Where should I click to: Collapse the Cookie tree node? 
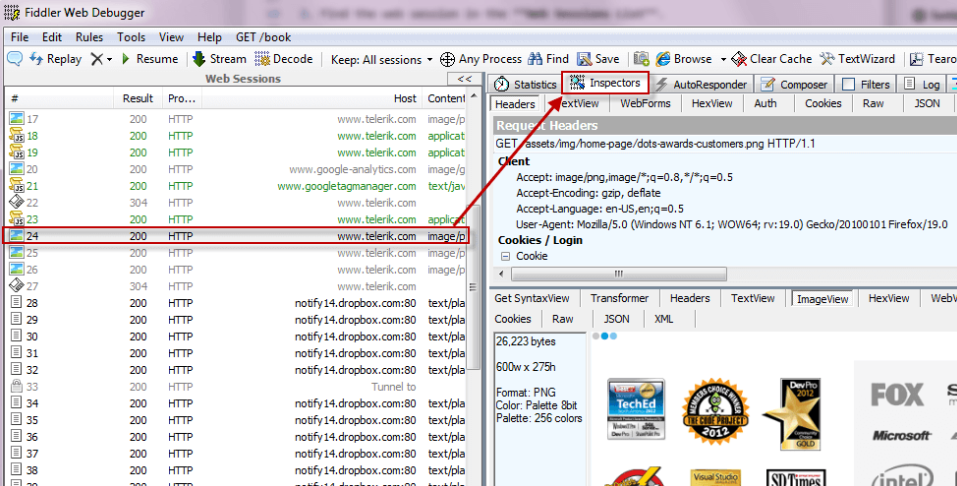coord(505,256)
